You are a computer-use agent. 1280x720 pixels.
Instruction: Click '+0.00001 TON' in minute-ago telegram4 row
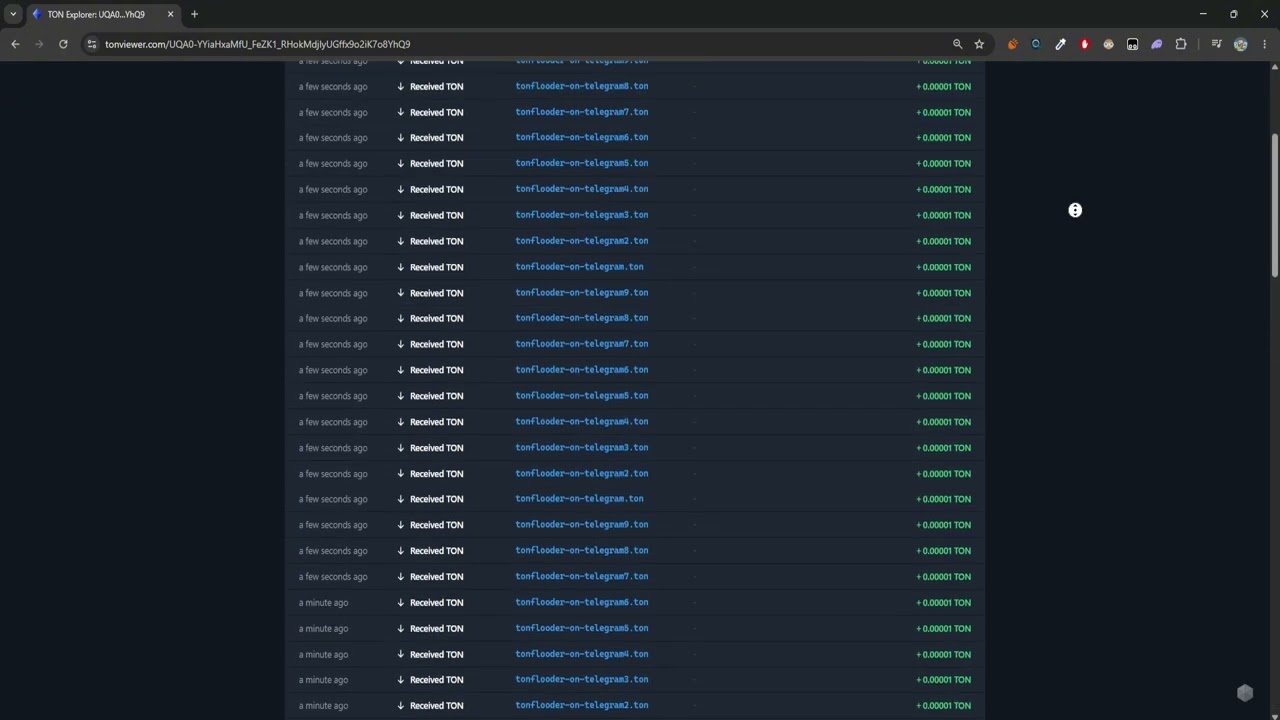pos(943,654)
